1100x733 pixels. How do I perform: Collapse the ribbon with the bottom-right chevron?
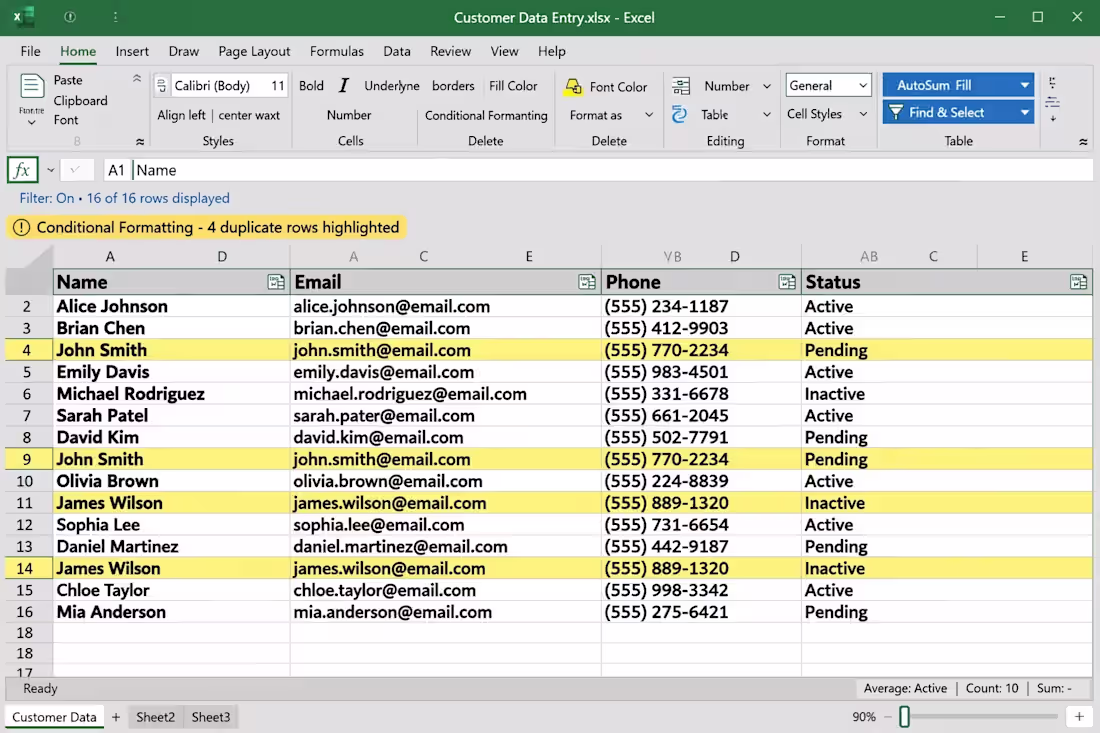[1083, 142]
